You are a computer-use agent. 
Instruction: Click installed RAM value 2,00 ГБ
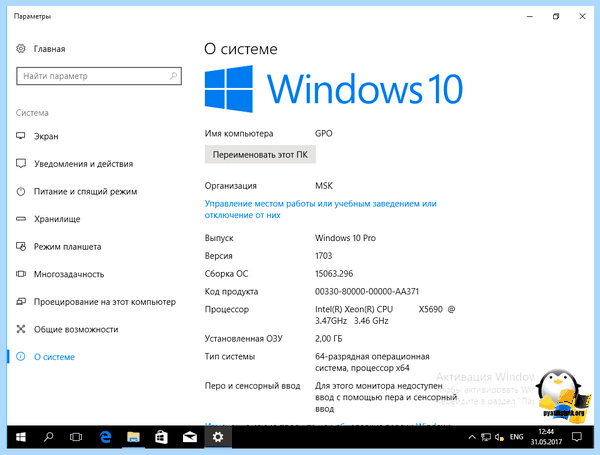pyautogui.click(x=328, y=339)
